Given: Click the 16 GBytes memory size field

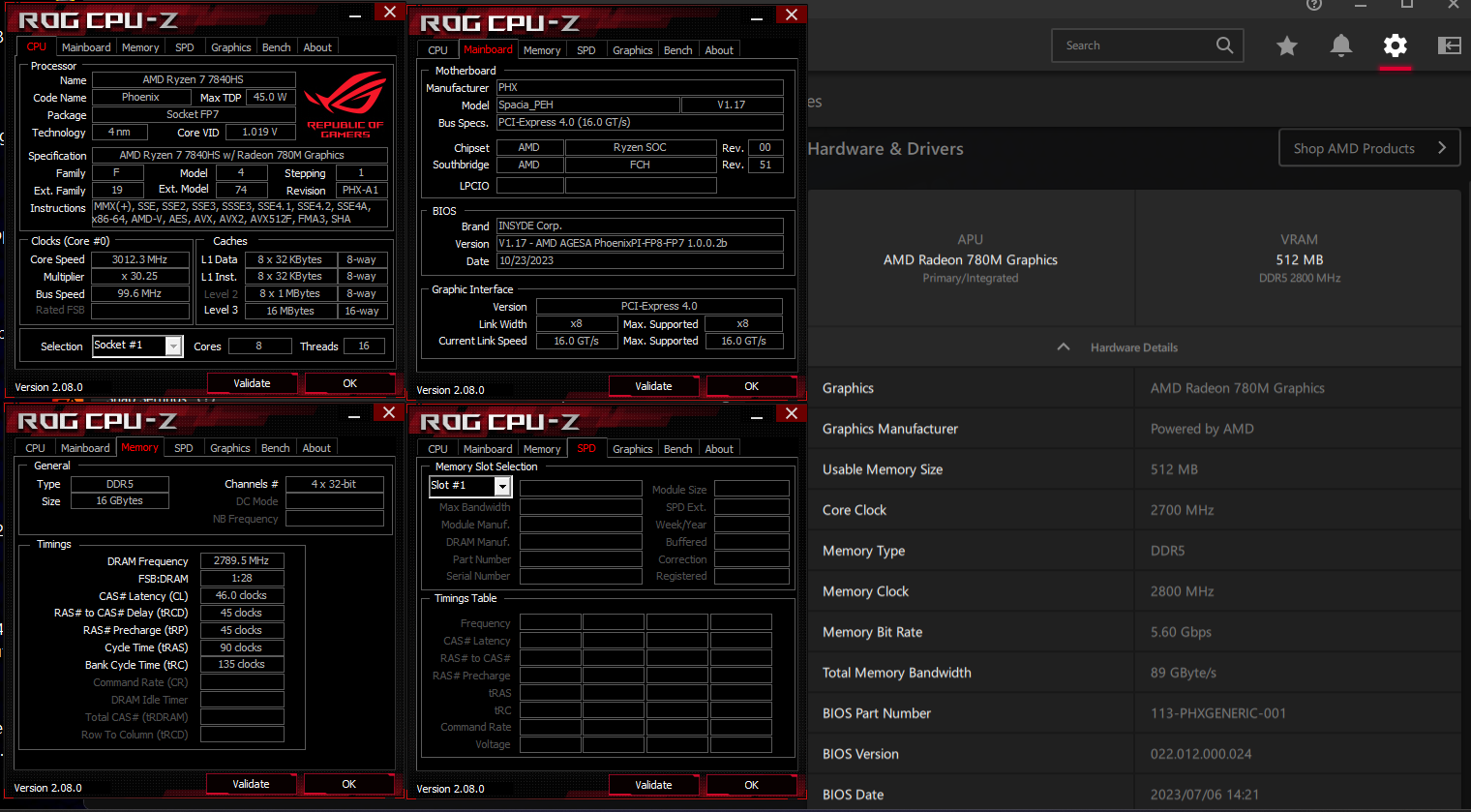Looking at the screenshot, I should 120,500.
